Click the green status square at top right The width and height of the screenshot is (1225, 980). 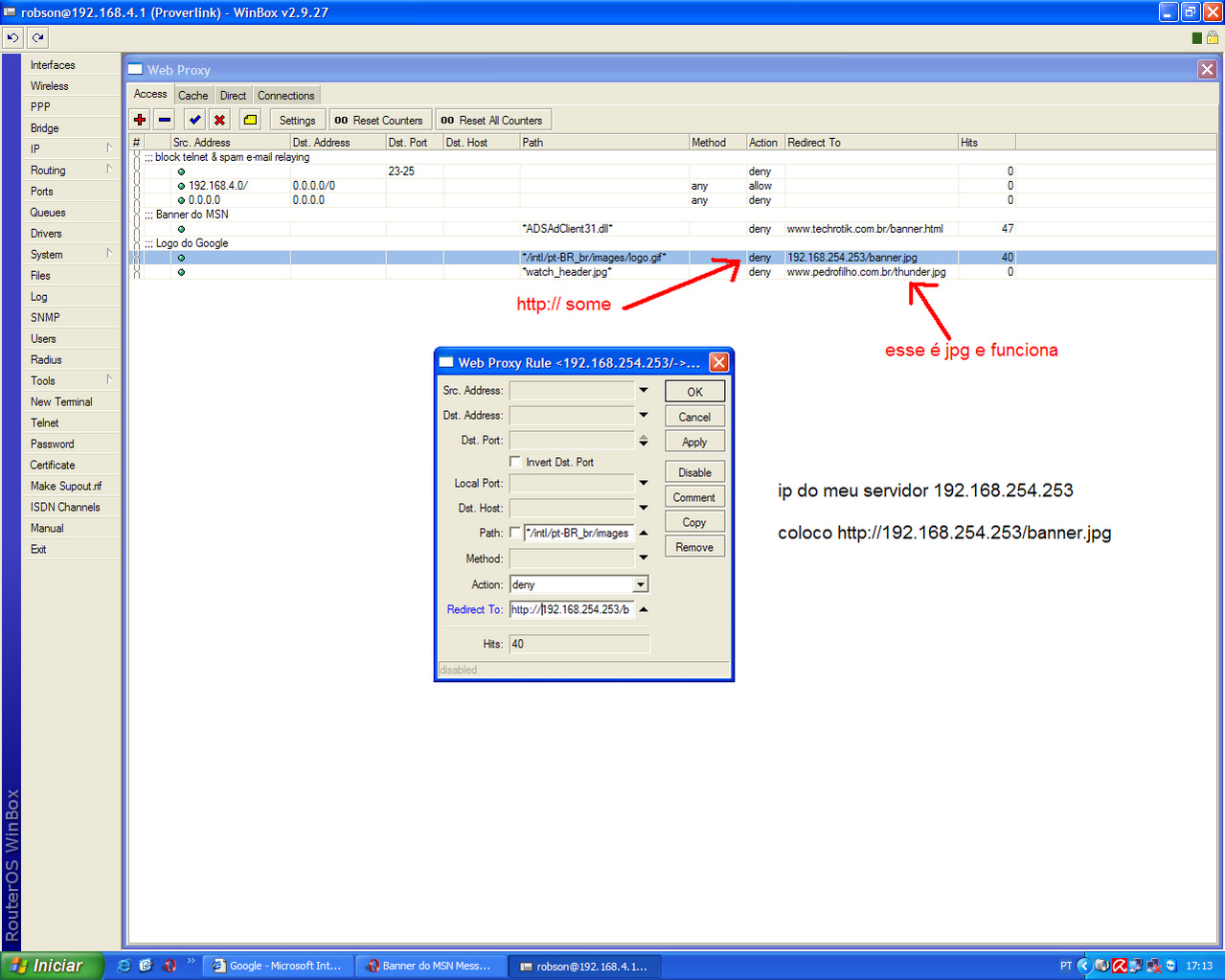click(x=1196, y=38)
